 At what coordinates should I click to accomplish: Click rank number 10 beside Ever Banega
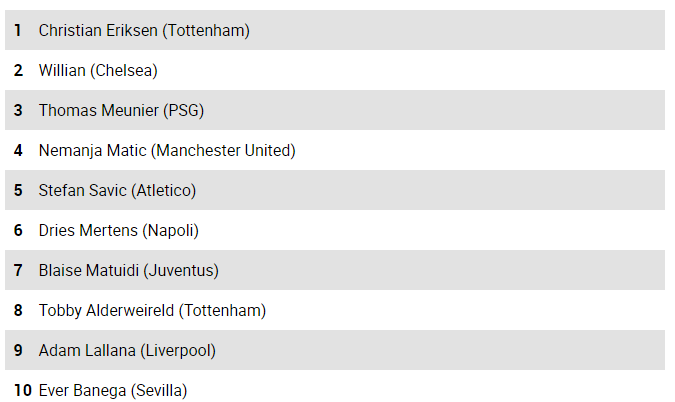tap(23, 391)
